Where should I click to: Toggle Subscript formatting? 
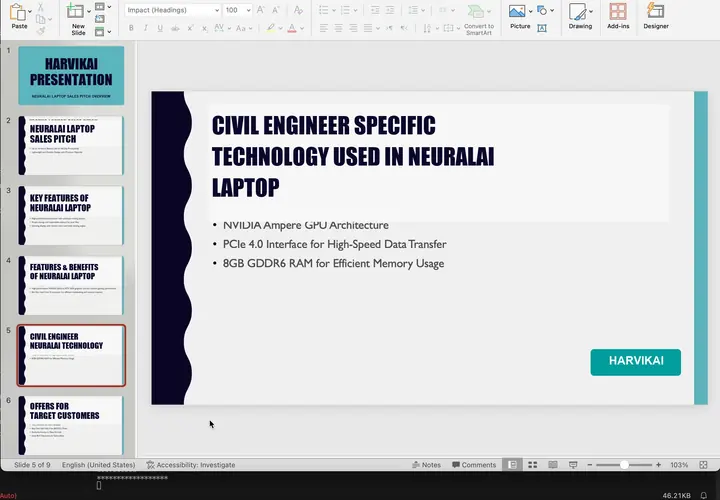tap(204, 28)
